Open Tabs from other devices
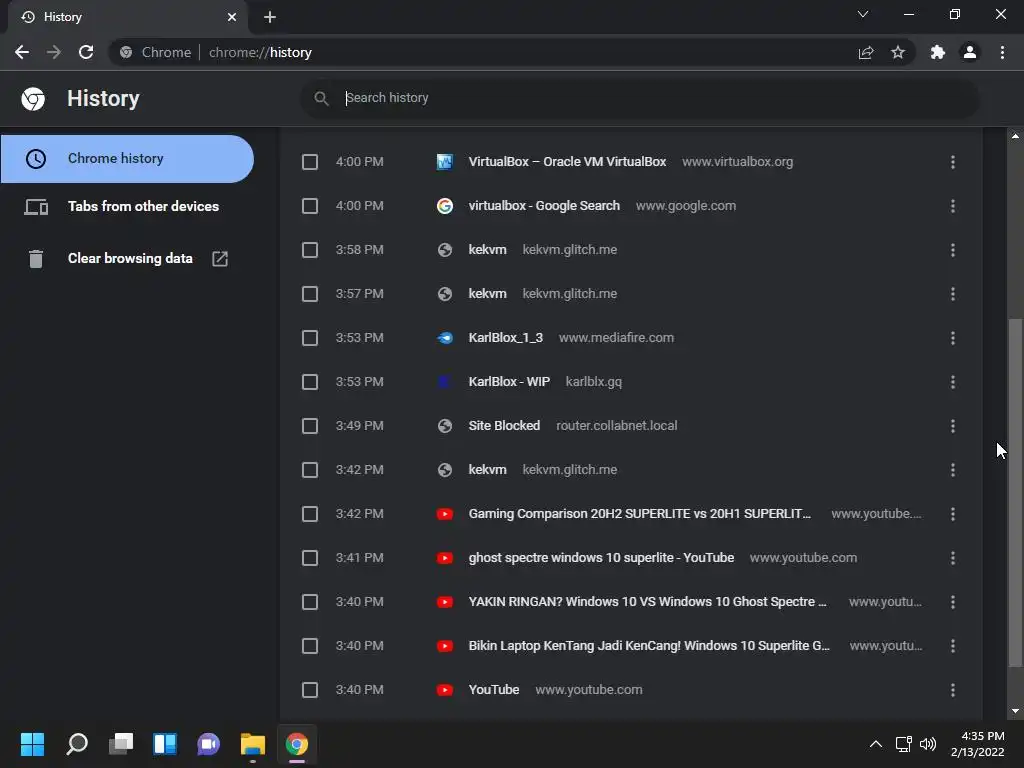 coord(127,206)
